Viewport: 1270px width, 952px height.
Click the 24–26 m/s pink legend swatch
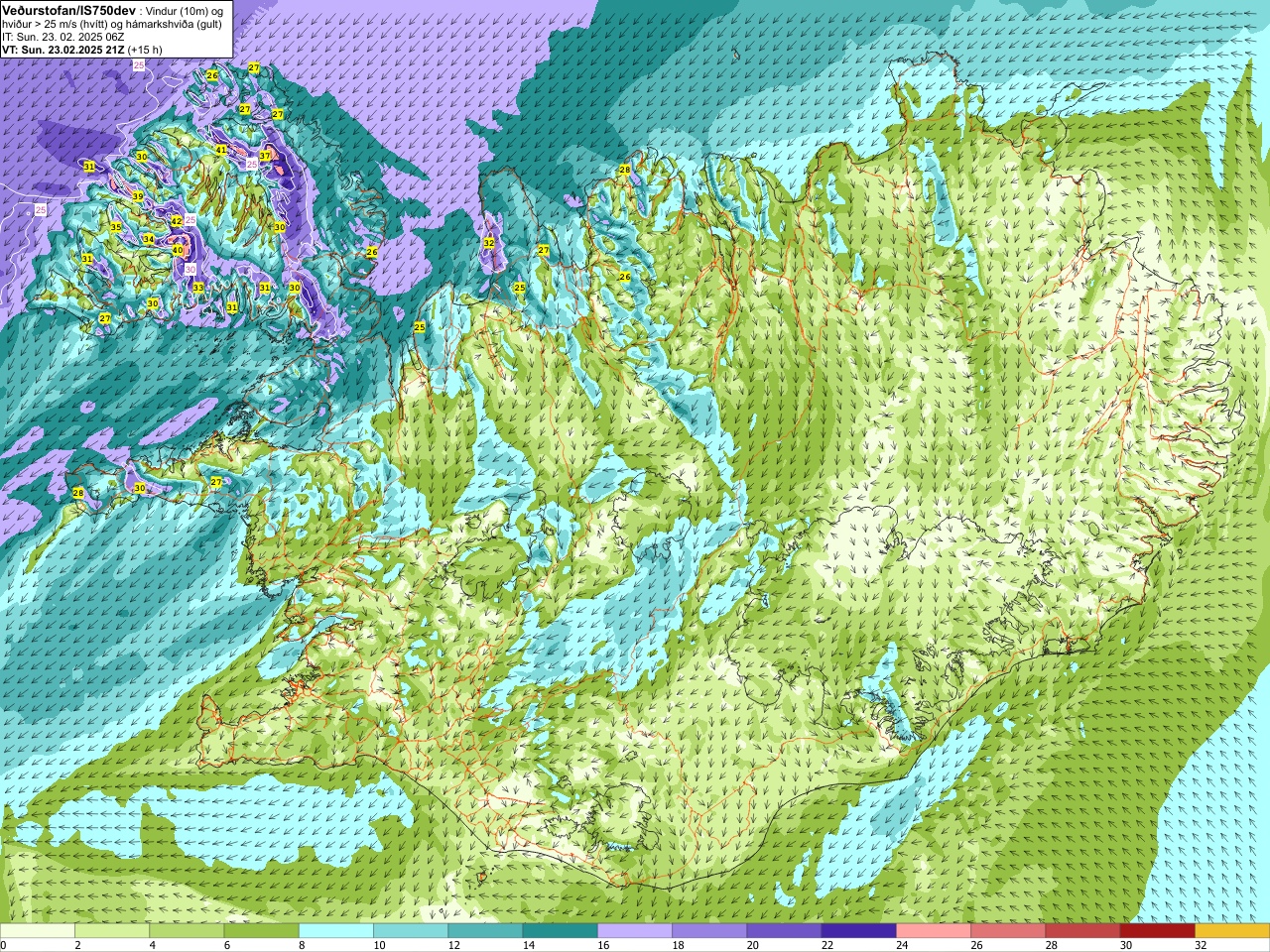[934, 931]
